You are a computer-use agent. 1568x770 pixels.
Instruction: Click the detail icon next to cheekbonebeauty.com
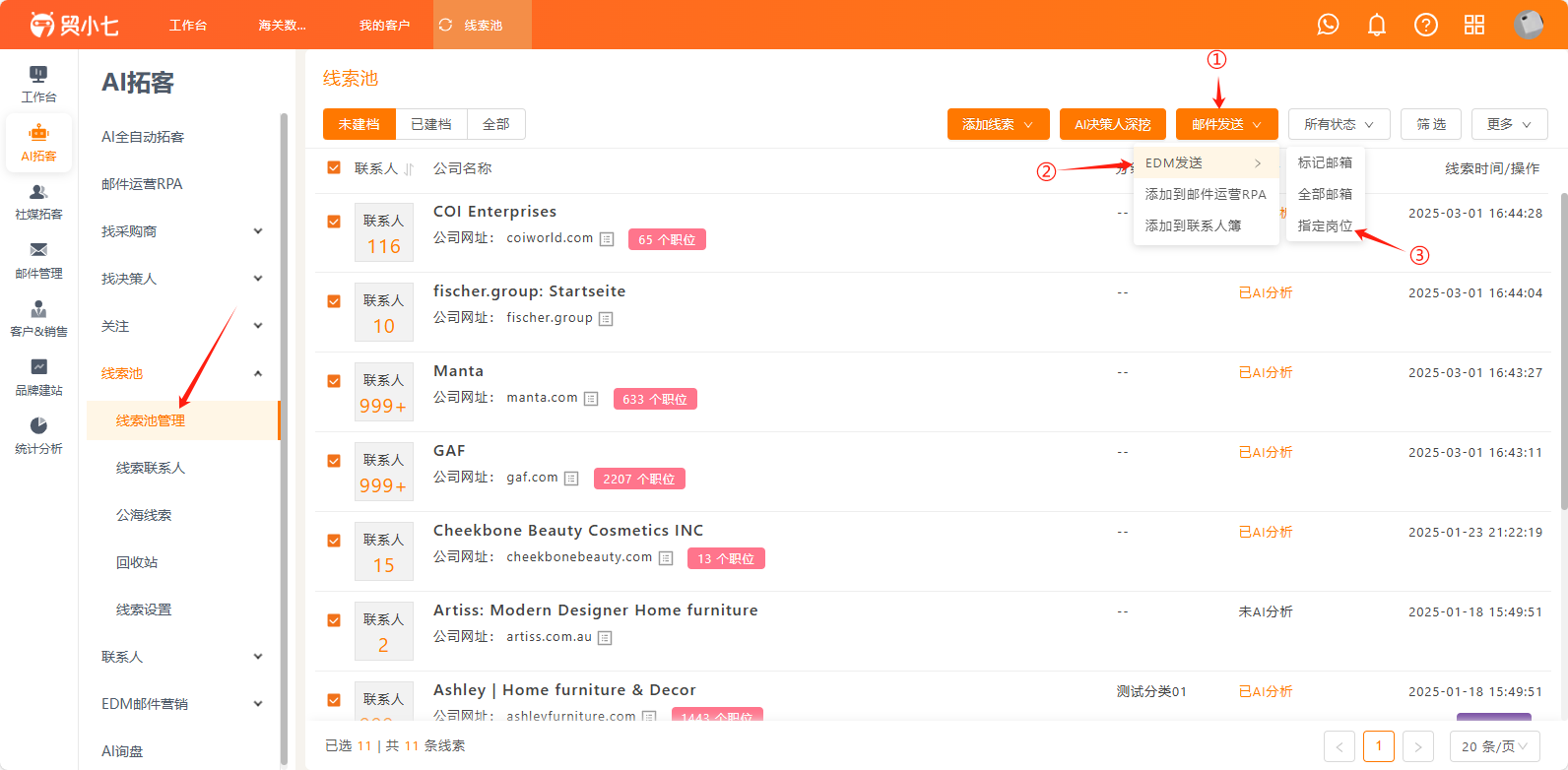[x=666, y=558]
